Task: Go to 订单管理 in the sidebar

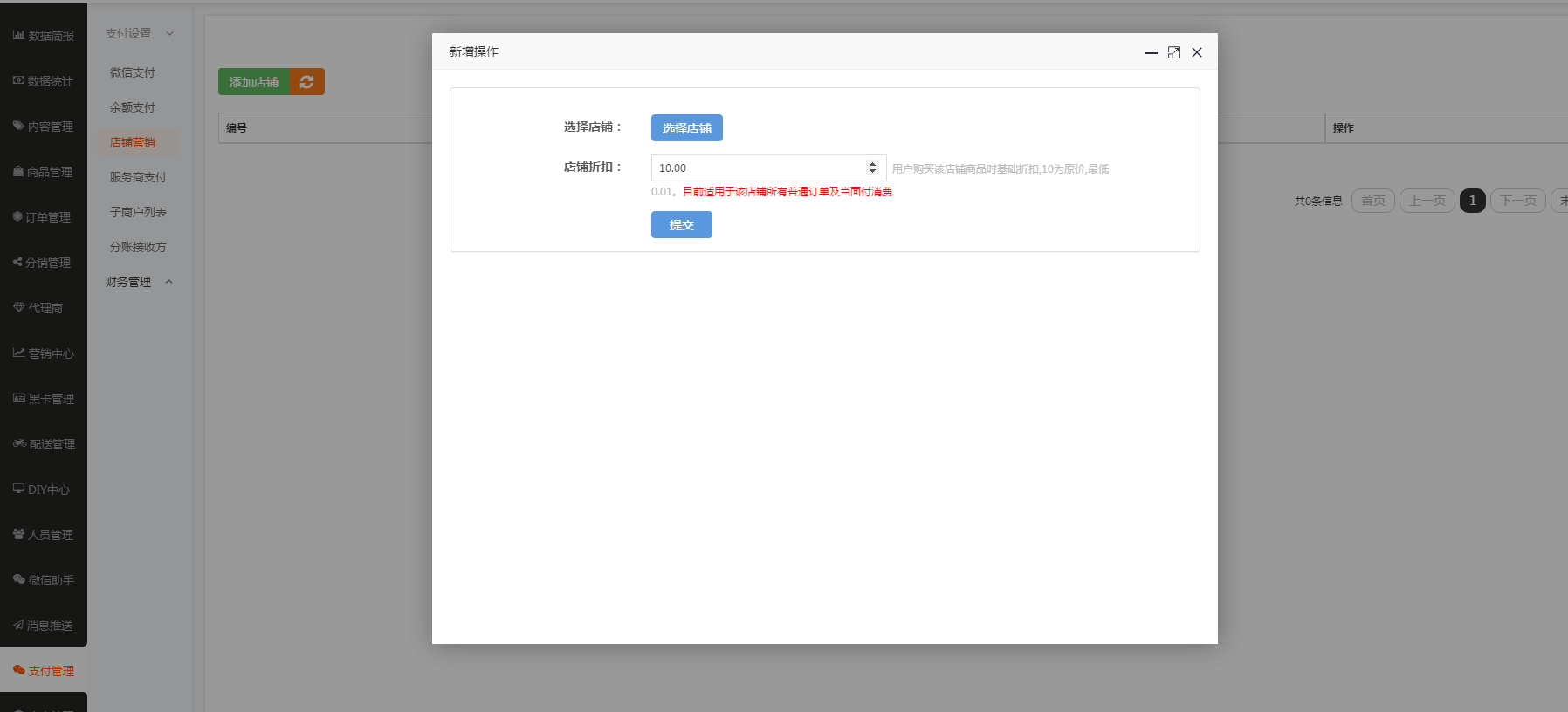Action: [44, 217]
